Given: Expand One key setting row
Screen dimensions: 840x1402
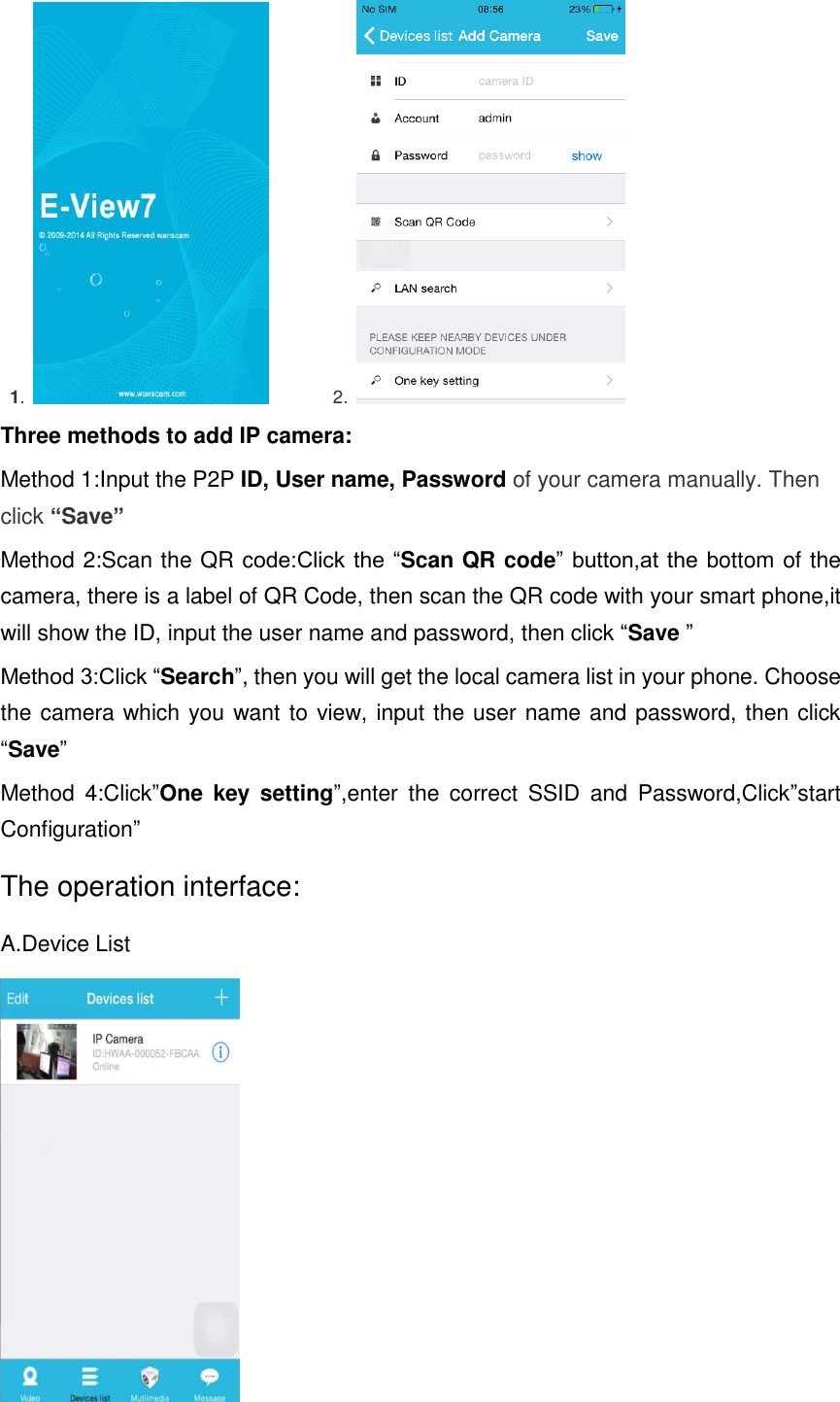Looking at the screenshot, I should click(609, 380).
